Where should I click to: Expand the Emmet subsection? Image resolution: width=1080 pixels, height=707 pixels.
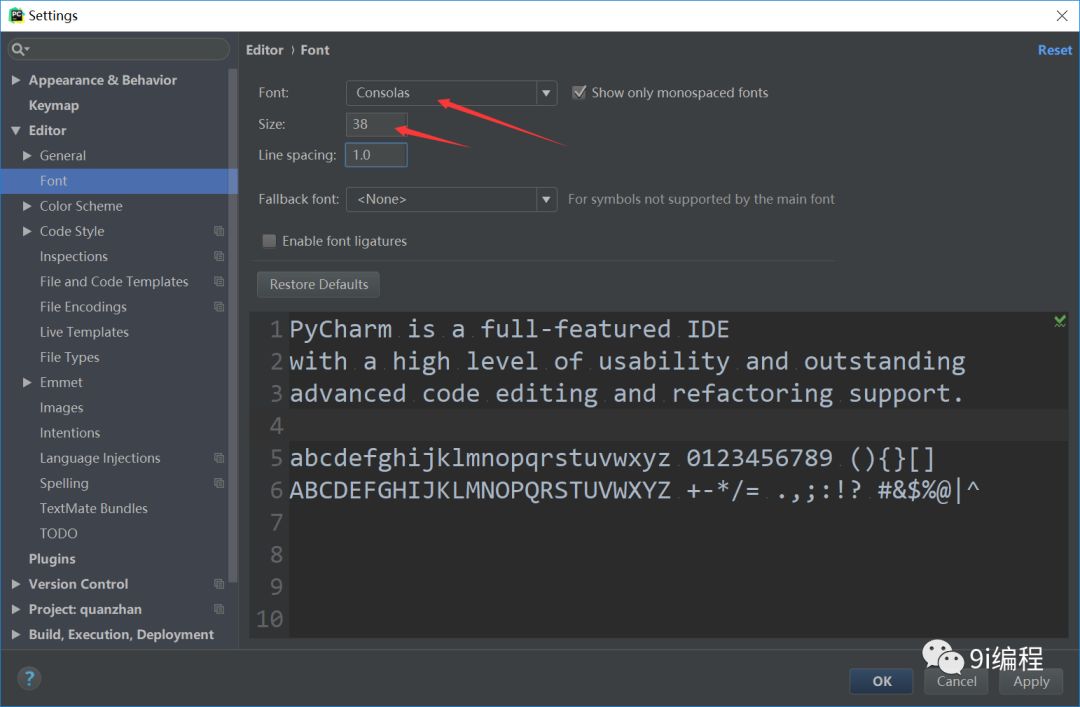27,382
